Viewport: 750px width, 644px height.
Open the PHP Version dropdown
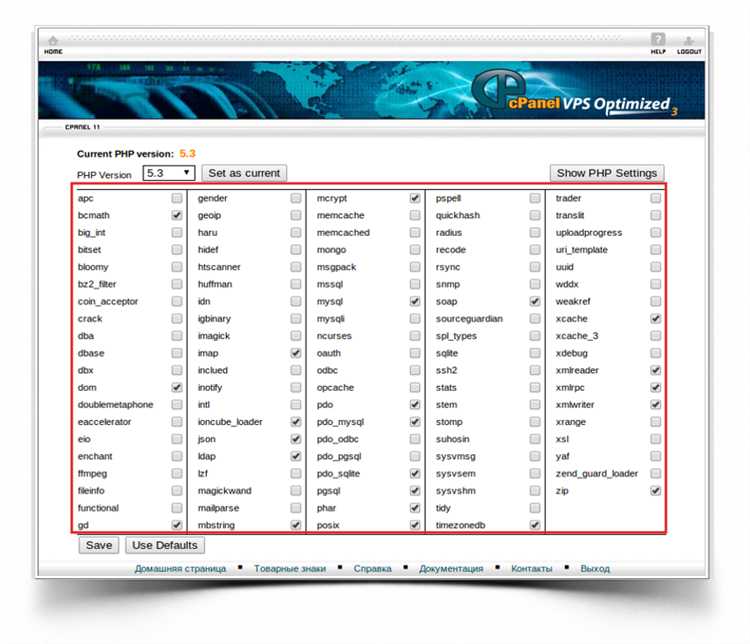coord(169,173)
